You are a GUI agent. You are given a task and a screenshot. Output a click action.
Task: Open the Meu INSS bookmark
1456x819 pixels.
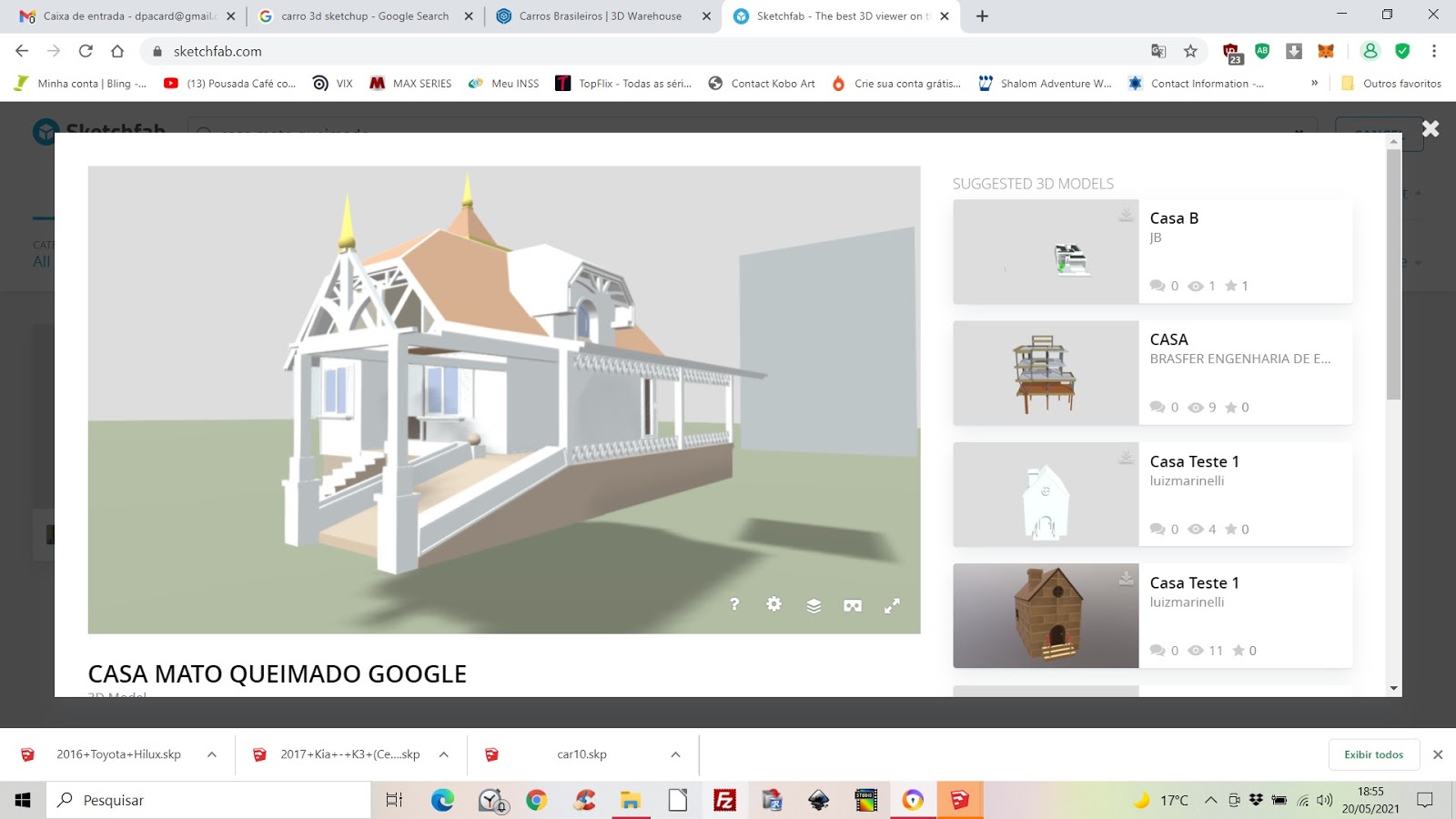(x=503, y=83)
